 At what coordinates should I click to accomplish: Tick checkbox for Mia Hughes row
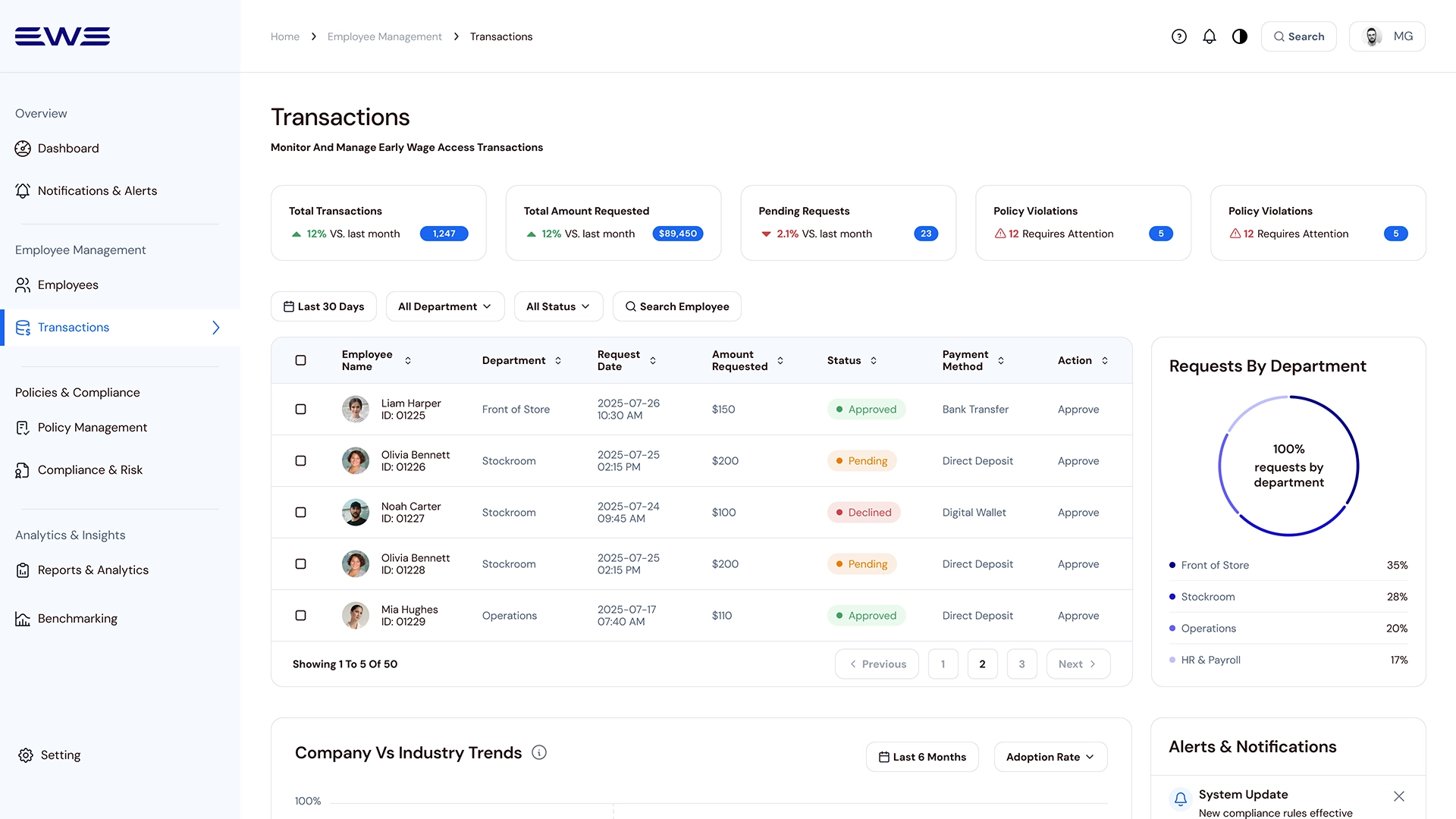tap(300, 616)
